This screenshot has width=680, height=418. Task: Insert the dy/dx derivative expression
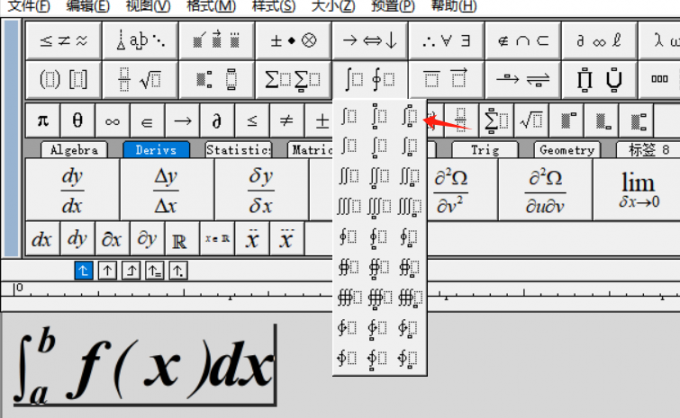(72, 189)
